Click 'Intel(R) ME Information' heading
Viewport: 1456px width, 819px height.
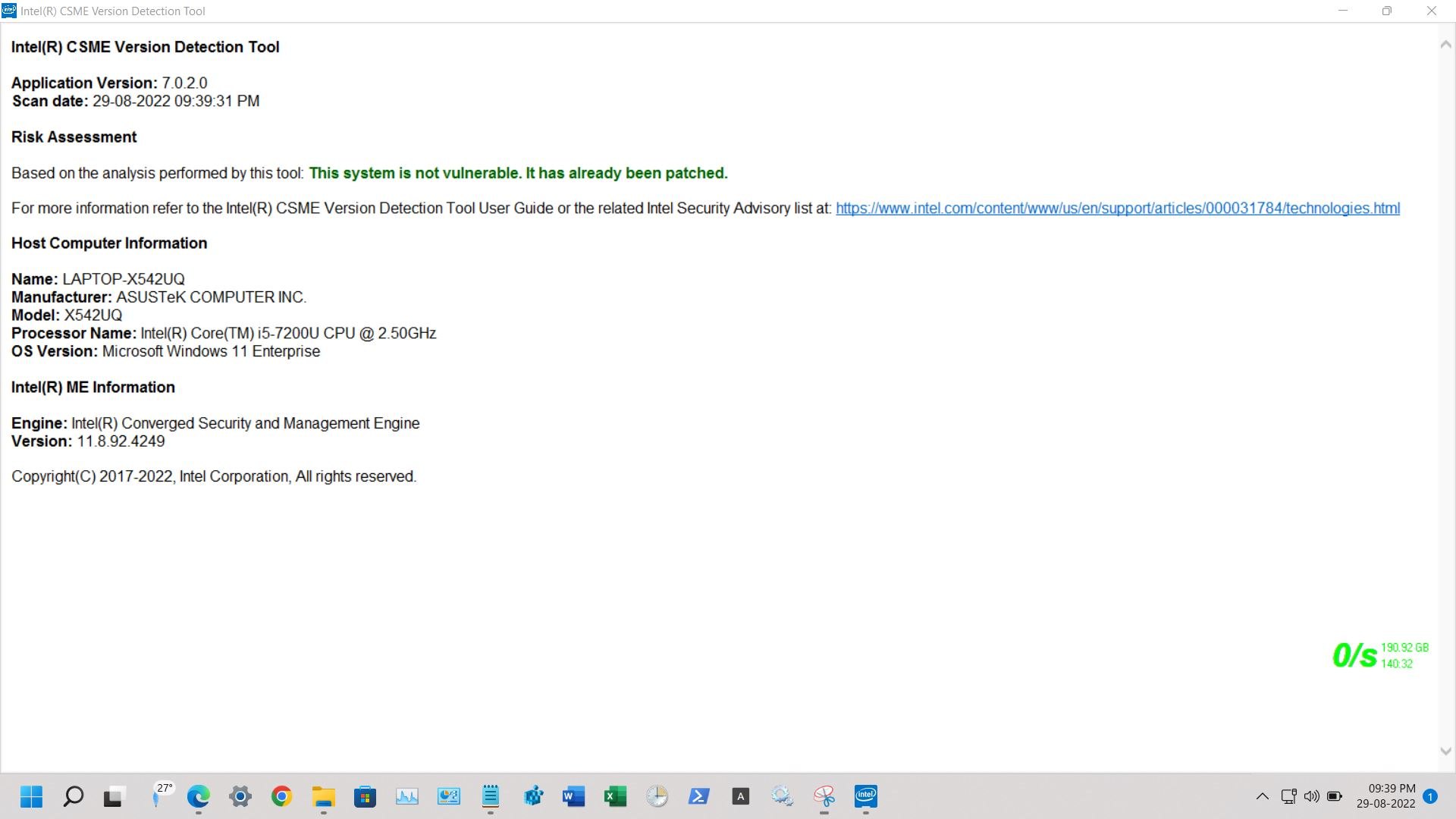(93, 388)
